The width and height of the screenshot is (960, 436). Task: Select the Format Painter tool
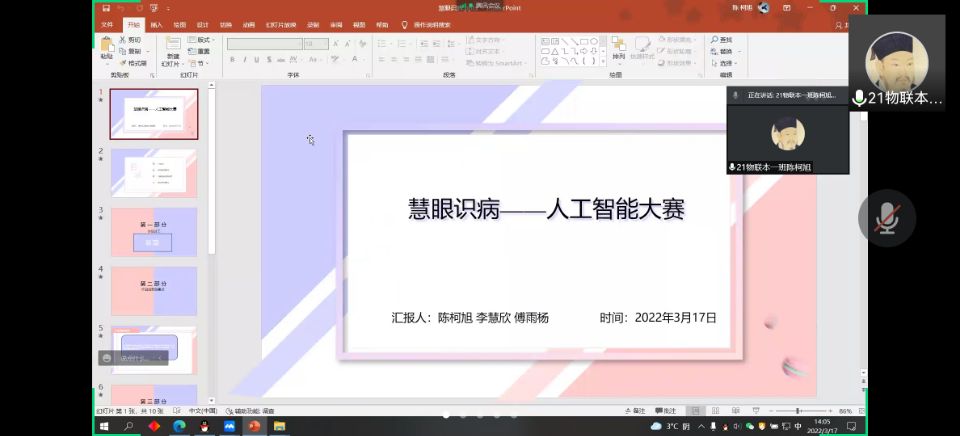[x=132, y=63]
